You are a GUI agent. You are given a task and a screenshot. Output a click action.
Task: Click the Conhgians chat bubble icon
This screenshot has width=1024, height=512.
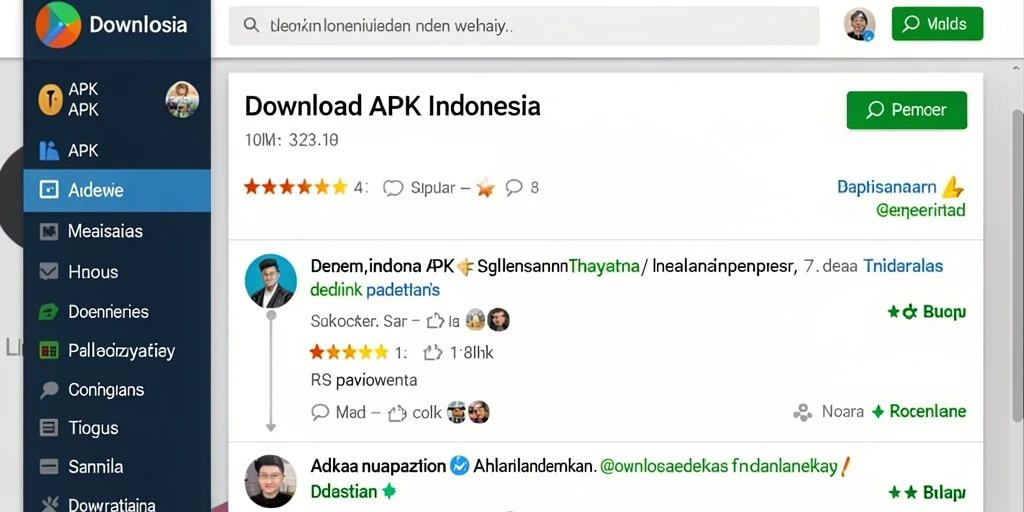click(x=49, y=390)
